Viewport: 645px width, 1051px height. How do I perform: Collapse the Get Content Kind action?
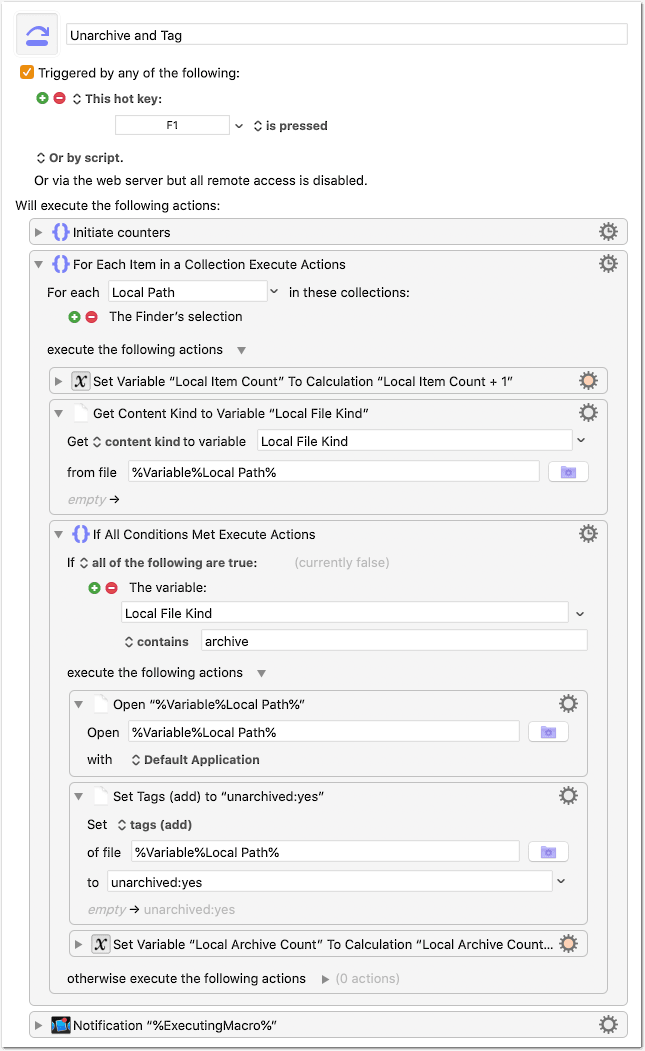pos(59,414)
